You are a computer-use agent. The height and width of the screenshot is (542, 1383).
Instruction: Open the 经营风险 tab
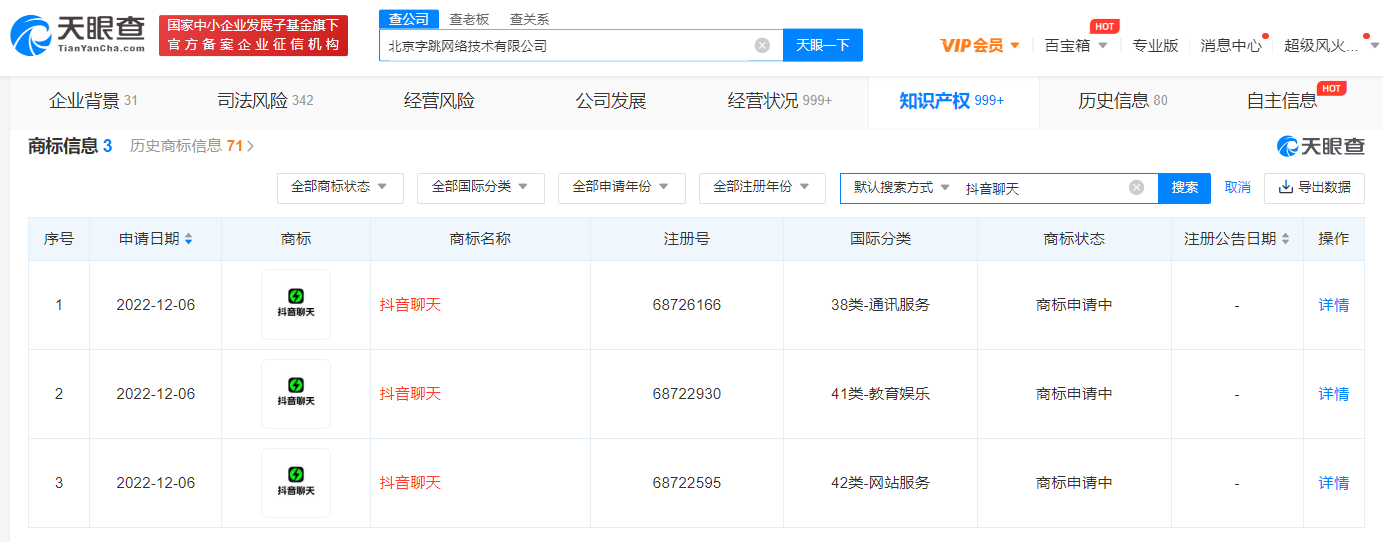[439, 101]
